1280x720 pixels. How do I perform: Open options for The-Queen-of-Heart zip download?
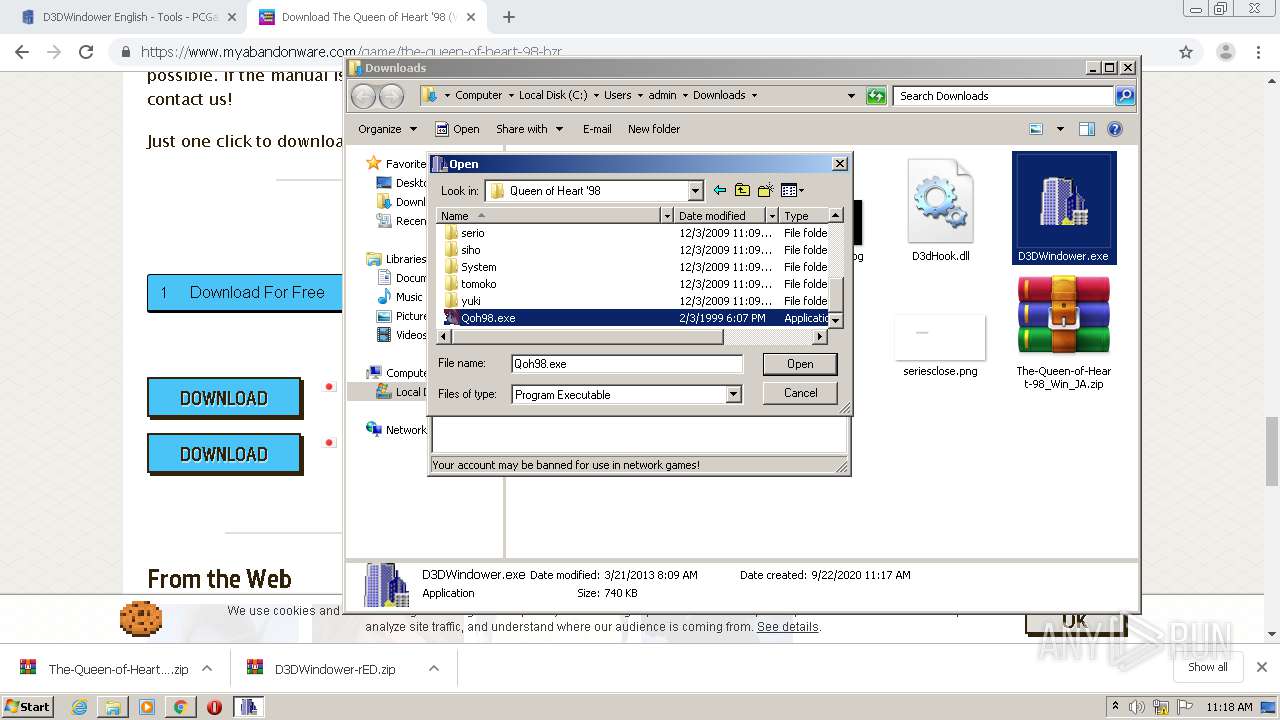point(207,669)
